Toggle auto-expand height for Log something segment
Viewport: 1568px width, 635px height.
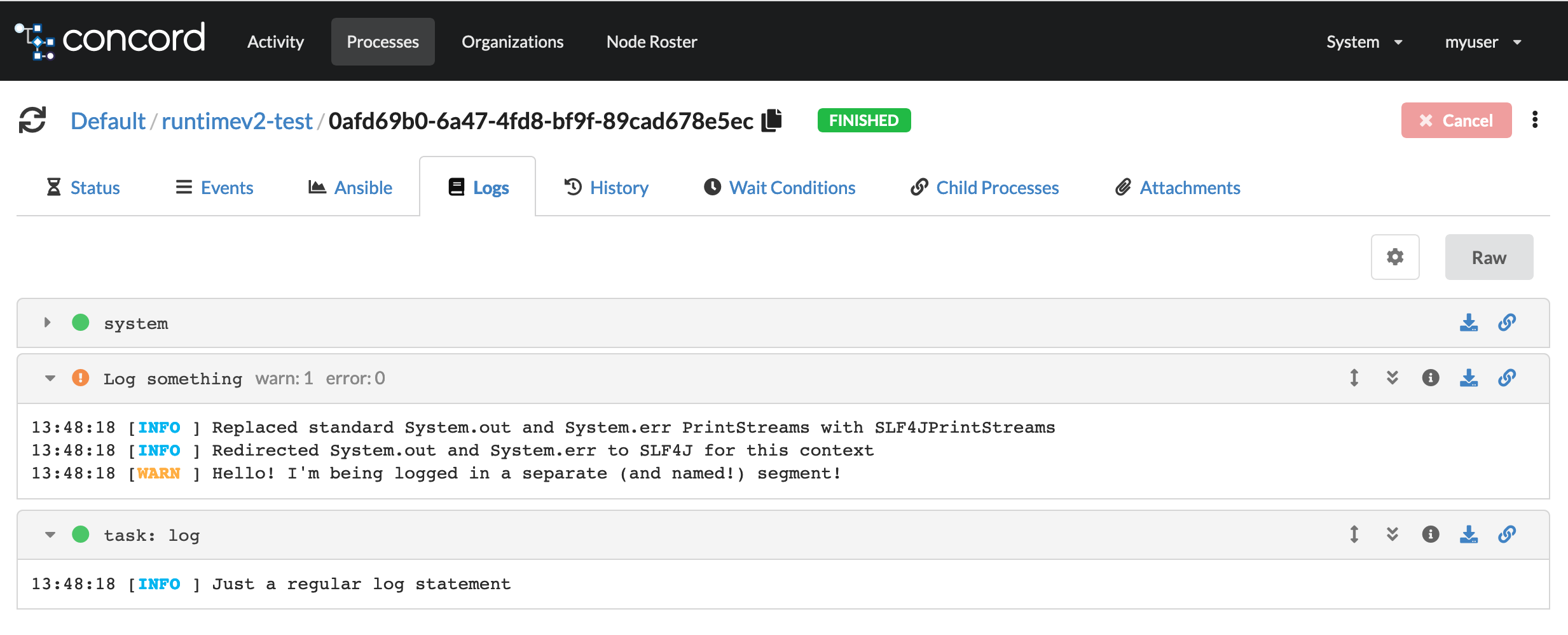tap(1354, 378)
